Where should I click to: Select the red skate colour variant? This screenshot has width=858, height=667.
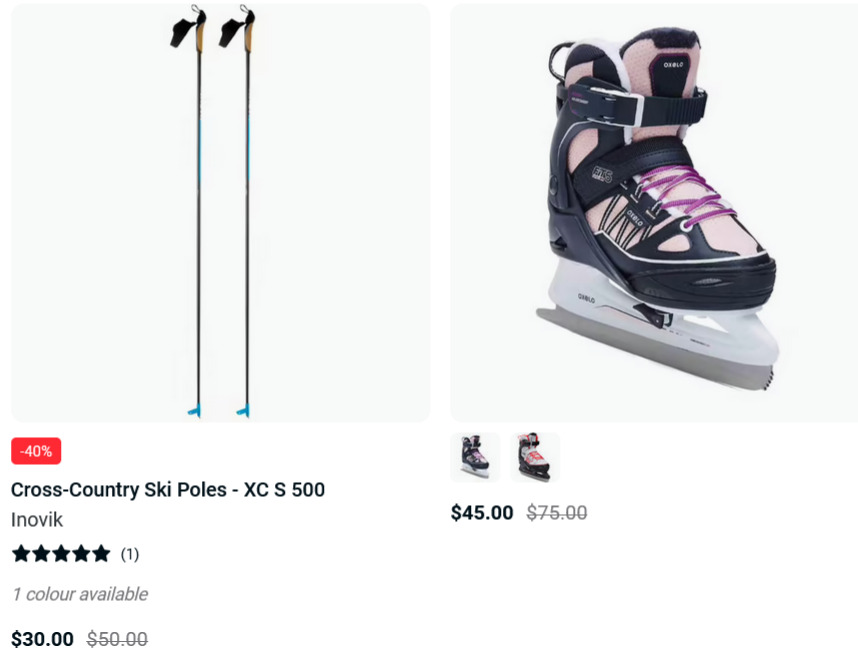click(535, 457)
